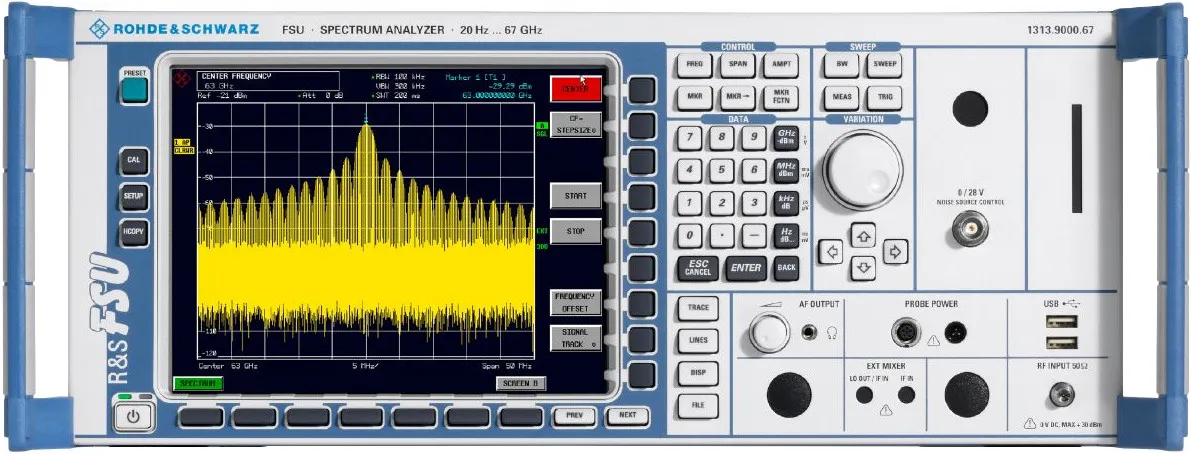Screen dimensions: 1191x454
Task: Click the HCOPY hardcopy key
Action: pyautogui.click(x=134, y=232)
